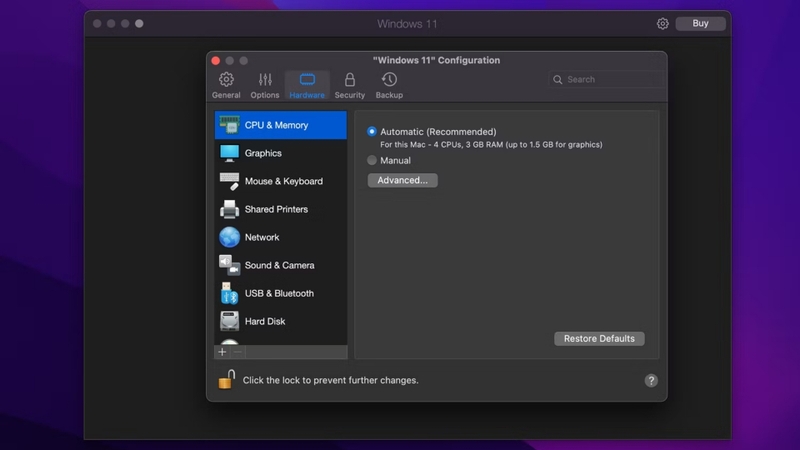Screen dimensions: 800x450
Task: Click the Search field in Configuration window
Action: pyautogui.click(x=606, y=80)
